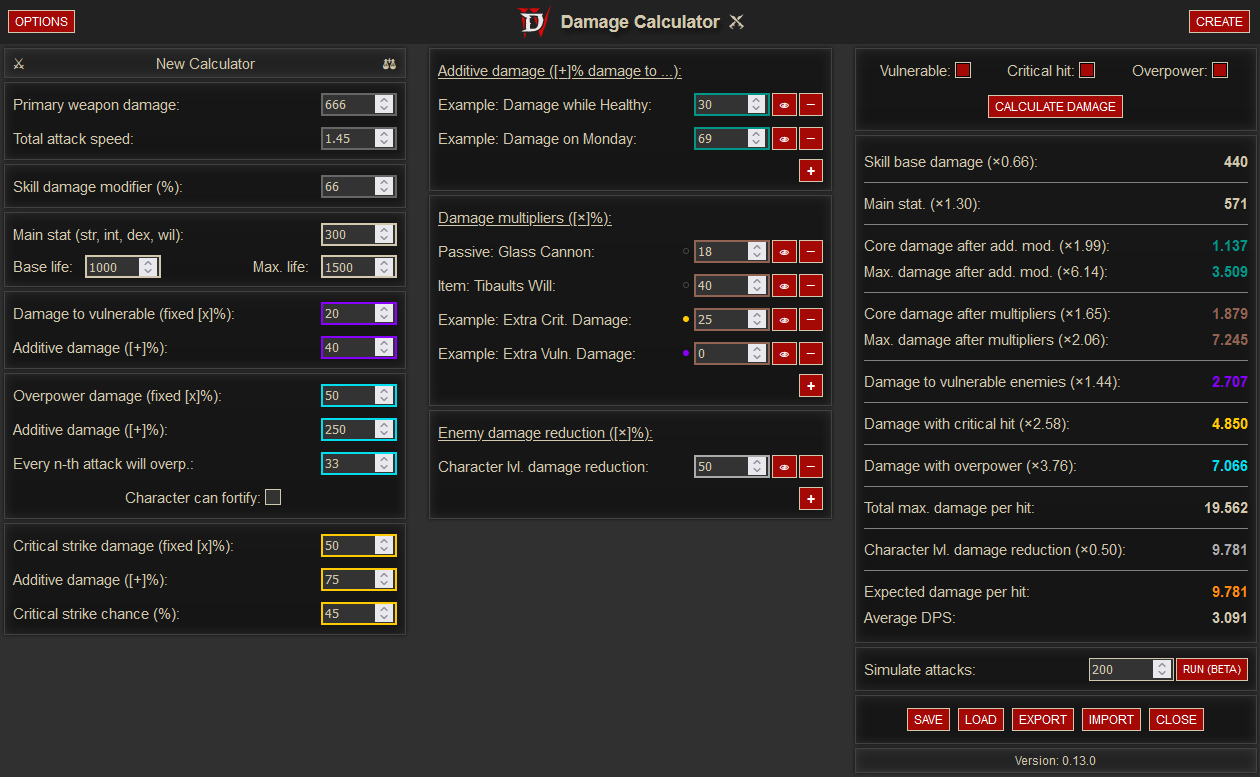
Task: Toggle visibility of Glass Cannon multiplier
Action: [784, 252]
